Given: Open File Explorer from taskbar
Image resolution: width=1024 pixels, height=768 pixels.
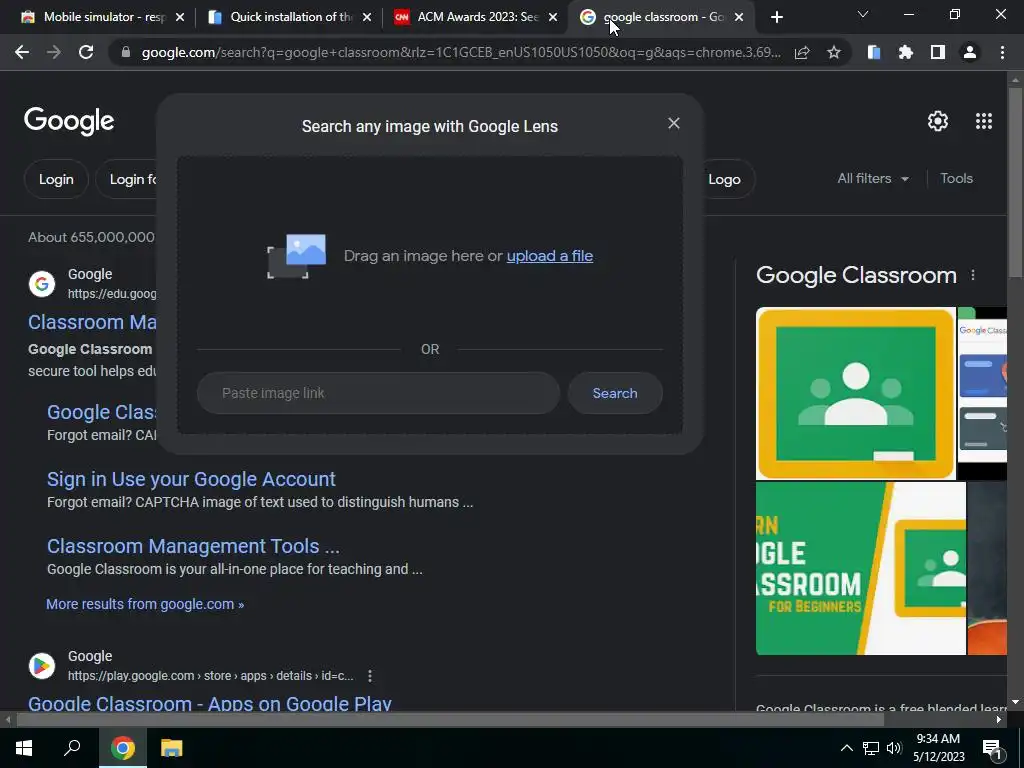Looking at the screenshot, I should [171, 748].
